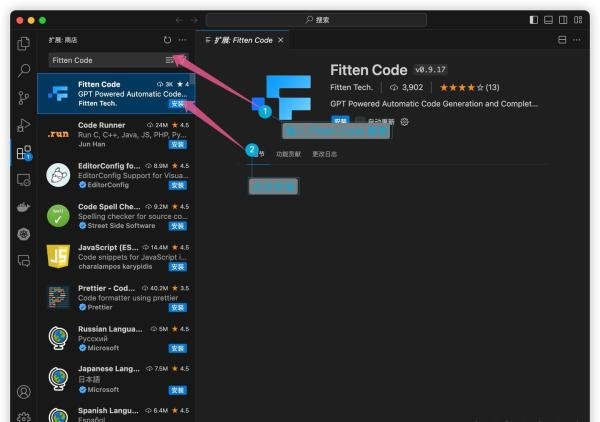Click the GPT Powered Automatic Code Generation description
Image resolution: width=600 pixels, height=422 pixels.
pos(434,104)
